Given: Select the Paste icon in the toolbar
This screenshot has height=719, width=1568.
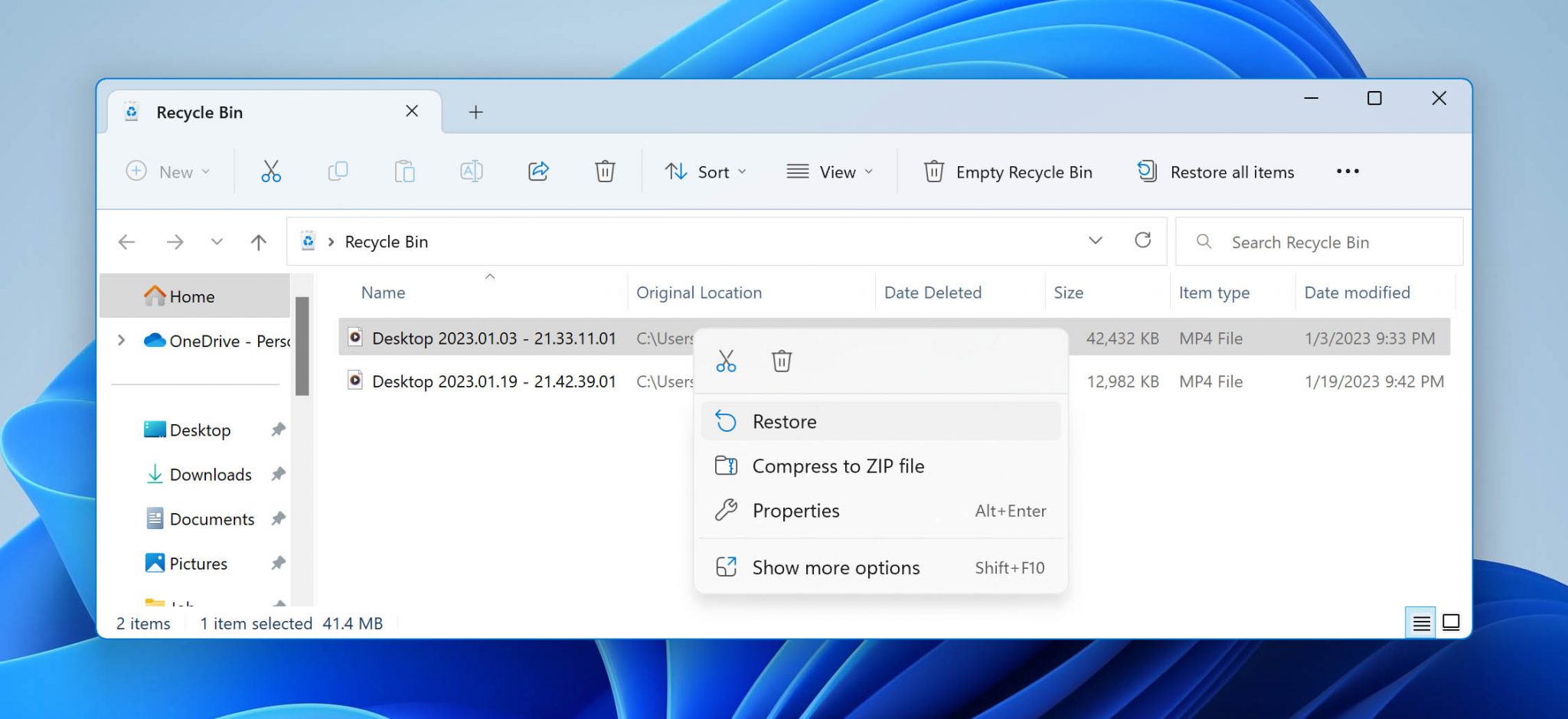Looking at the screenshot, I should [x=405, y=172].
